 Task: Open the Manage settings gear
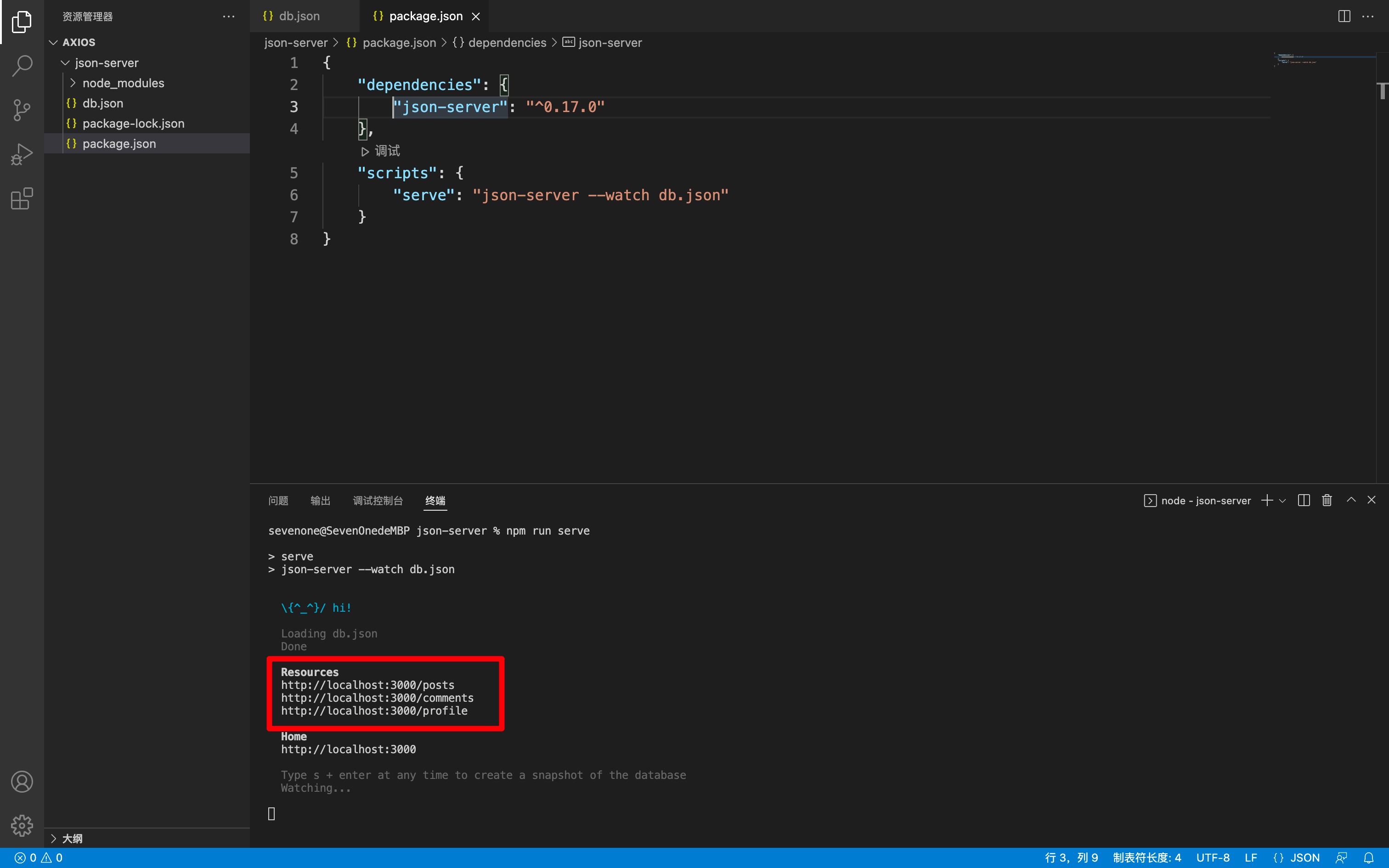[x=22, y=825]
